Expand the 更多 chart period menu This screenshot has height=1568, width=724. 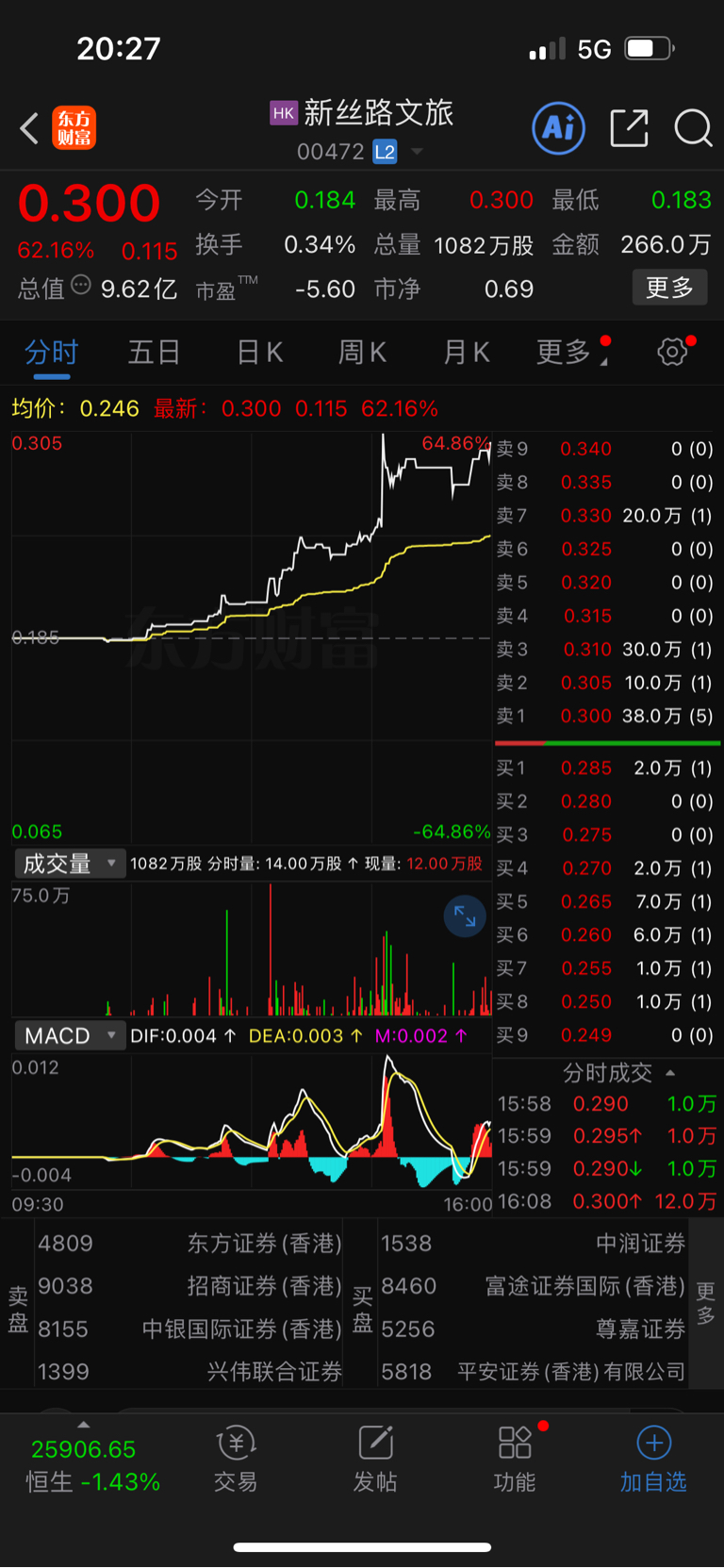pyautogui.click(x=572, y=352)
